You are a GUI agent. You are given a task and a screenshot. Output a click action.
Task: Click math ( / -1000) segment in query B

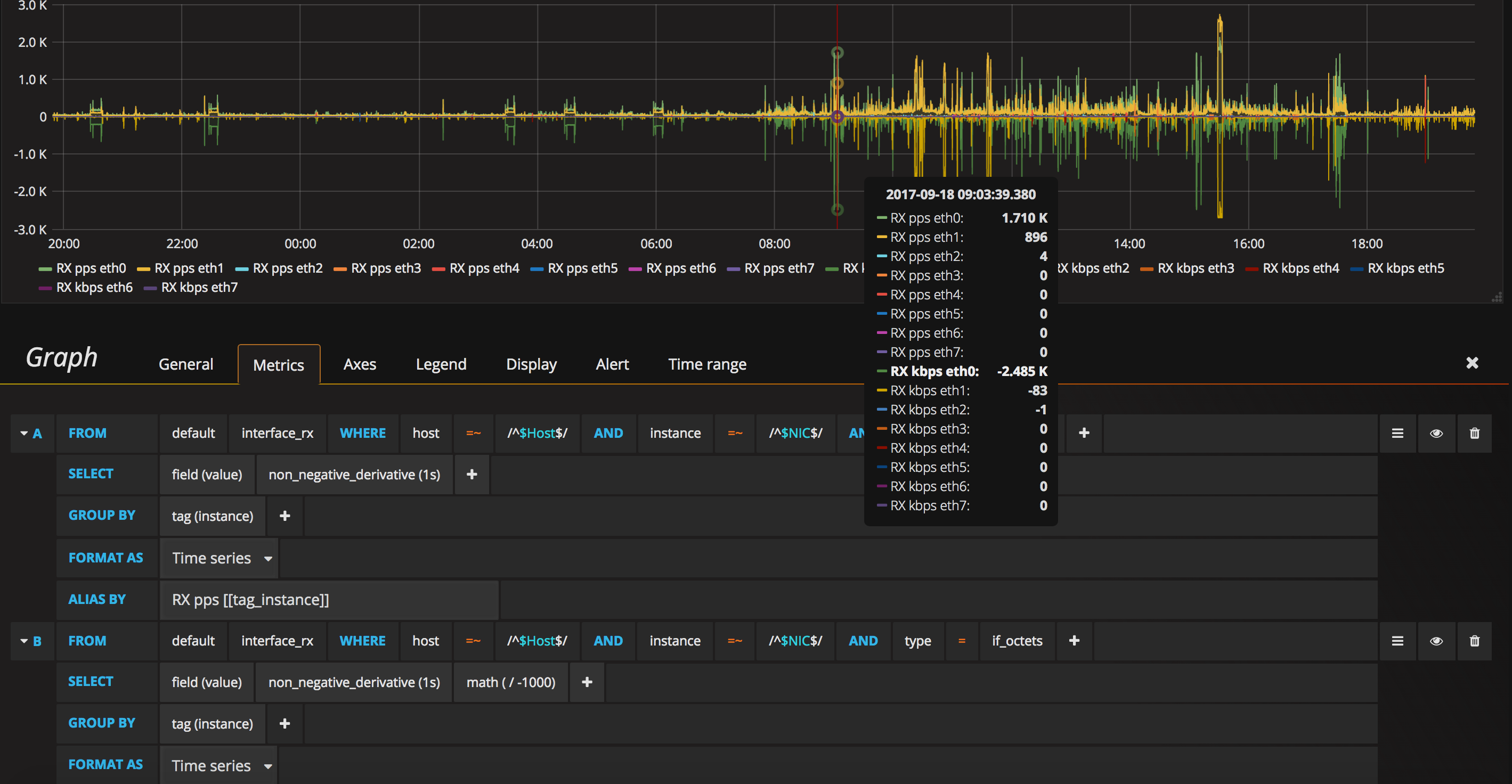coord(510,682)
